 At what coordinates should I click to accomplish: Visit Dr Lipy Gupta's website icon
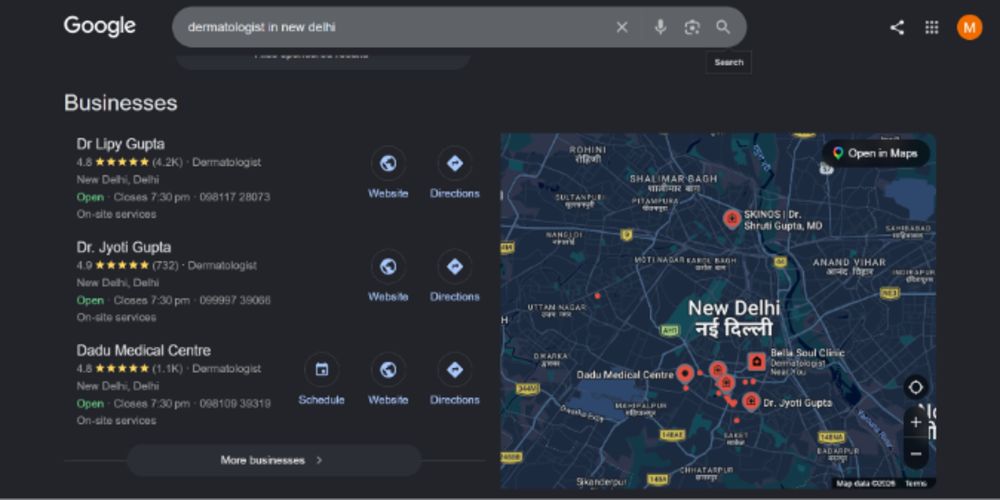[x=388, y=163]
